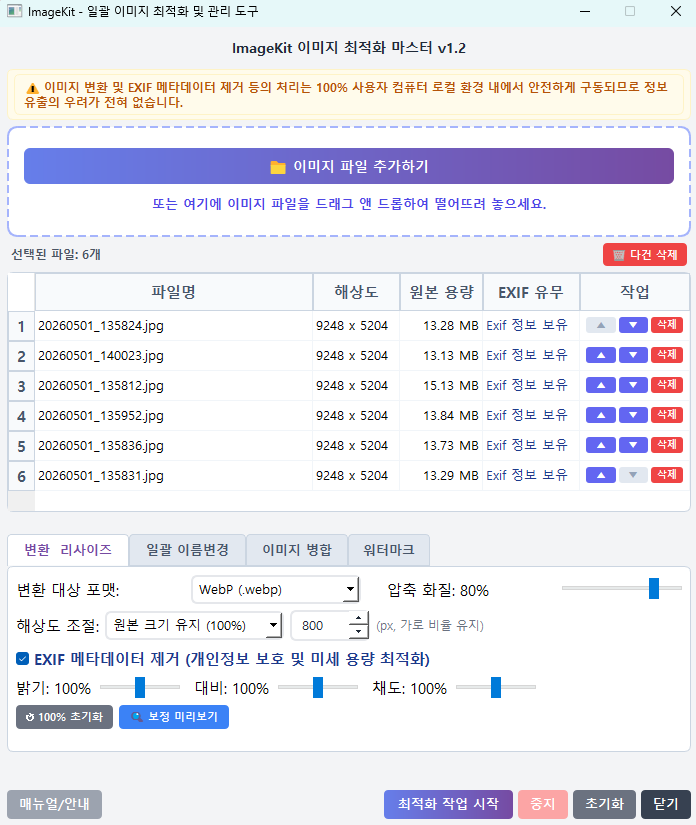
Task: Click the 닫기 button
Action: (x=665, y=804)
